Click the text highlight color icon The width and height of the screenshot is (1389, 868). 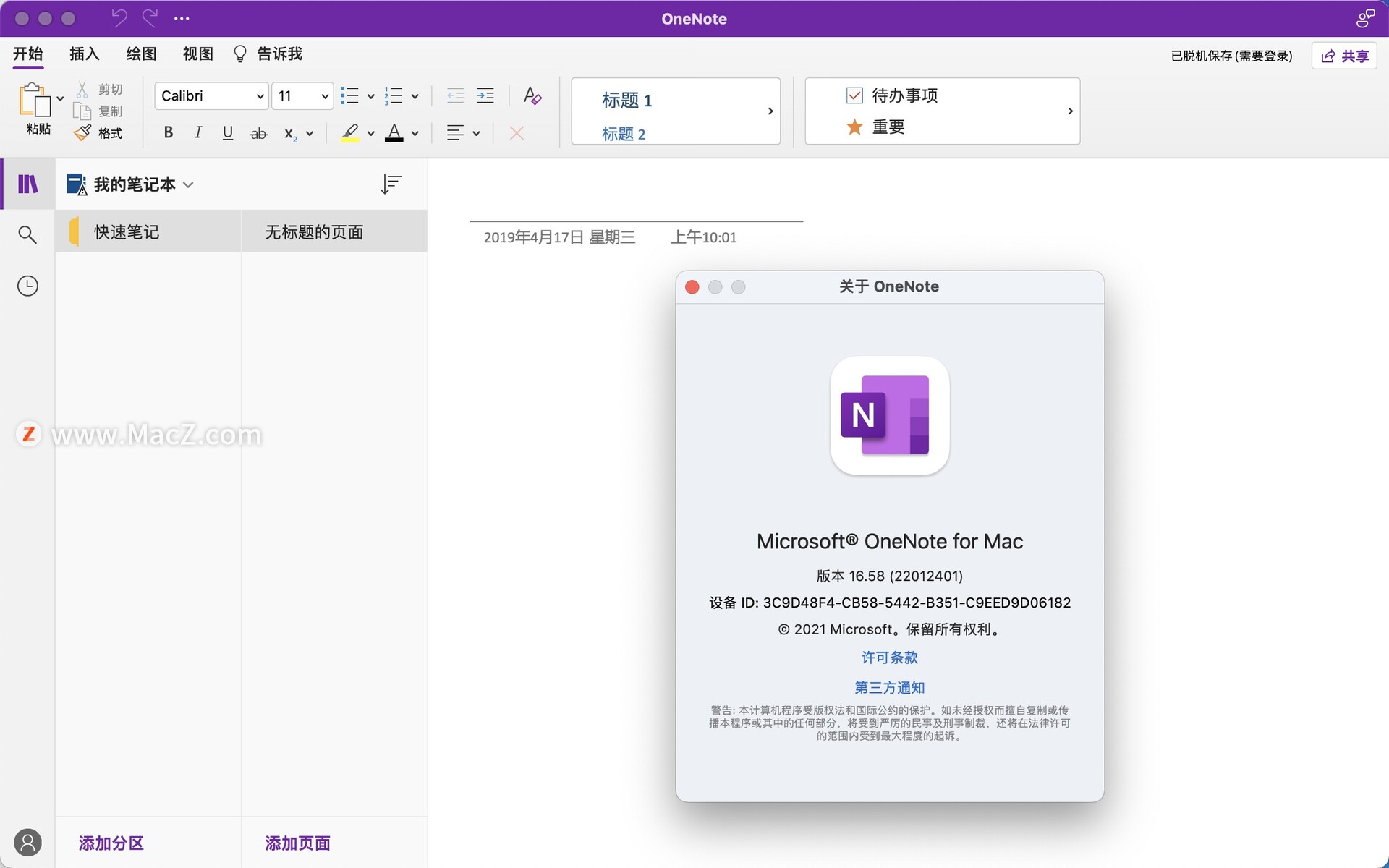(x=350, y=132)
